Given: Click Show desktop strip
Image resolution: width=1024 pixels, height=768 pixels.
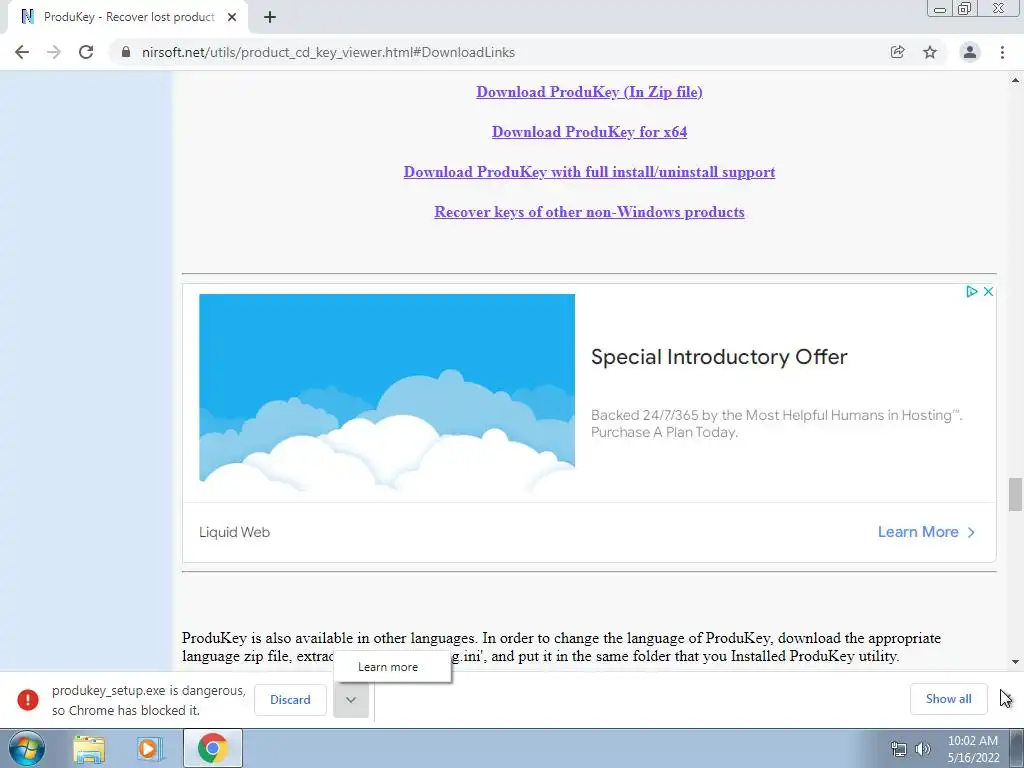Looking at the screenshot, I should click(1017, 748).
